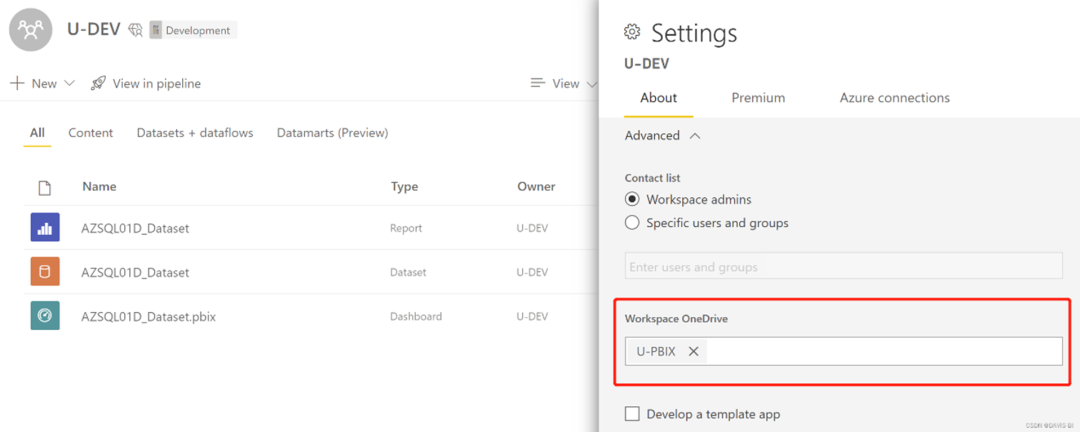Image resolution: width=1080 pixels, height=432 pixels.
Task: Click the Dataset type cell
Action: point(408,272)
